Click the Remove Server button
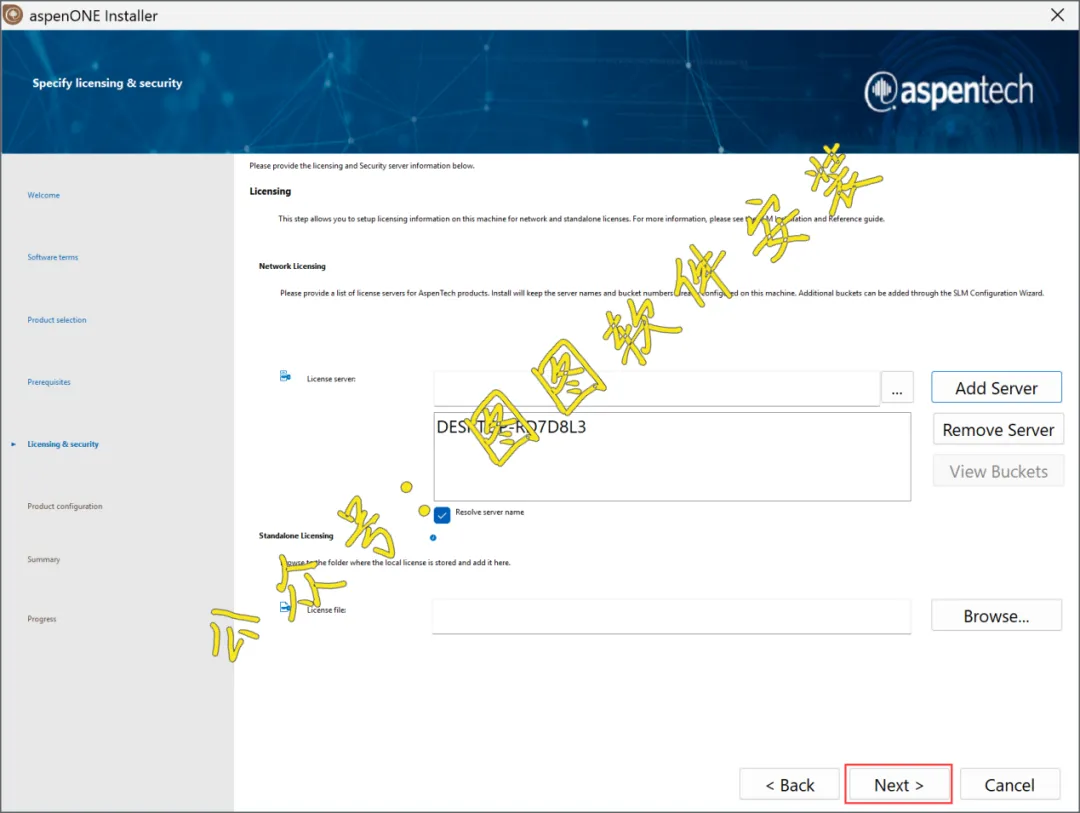 point(998,429)
